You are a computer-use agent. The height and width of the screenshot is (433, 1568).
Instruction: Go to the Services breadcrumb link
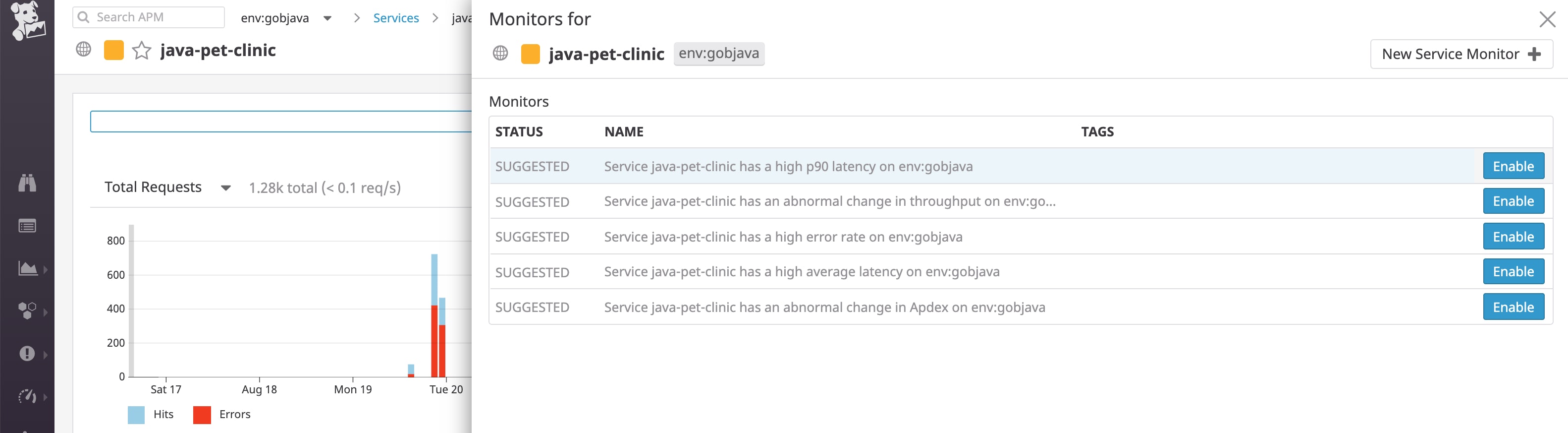[396, 18]
